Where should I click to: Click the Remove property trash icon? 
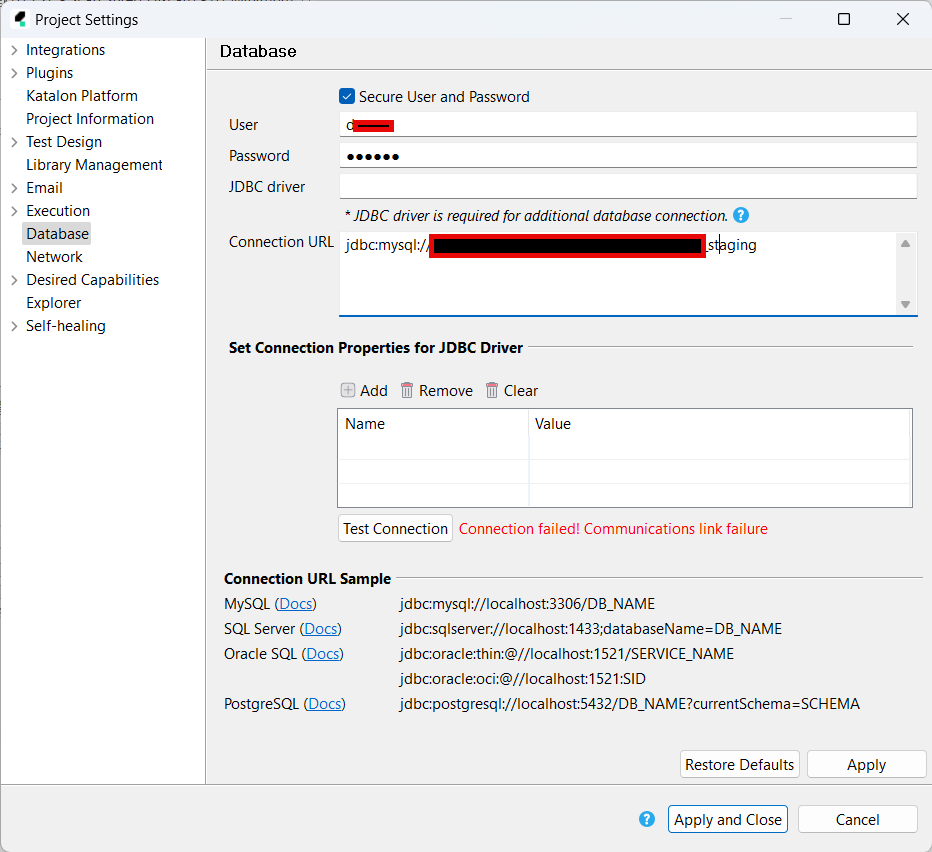coord(407,390)
